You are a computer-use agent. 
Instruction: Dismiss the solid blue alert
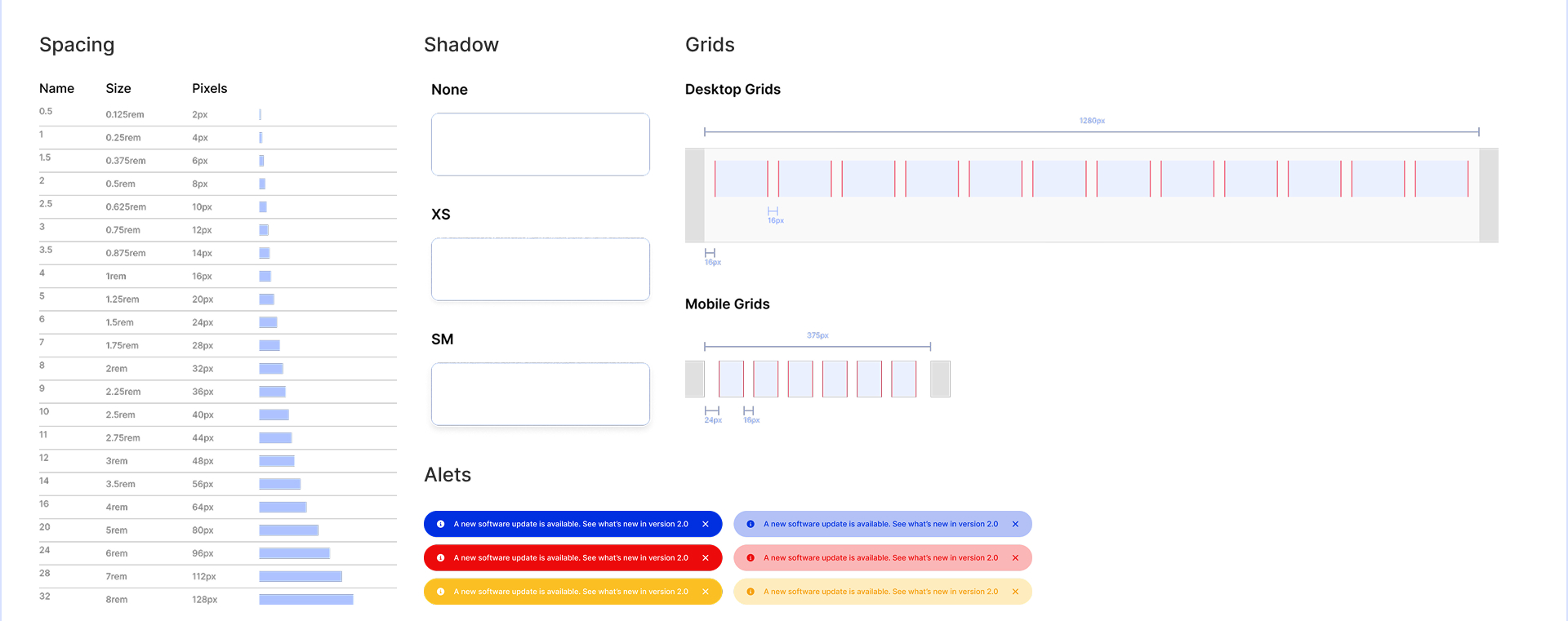pos(706,524)
